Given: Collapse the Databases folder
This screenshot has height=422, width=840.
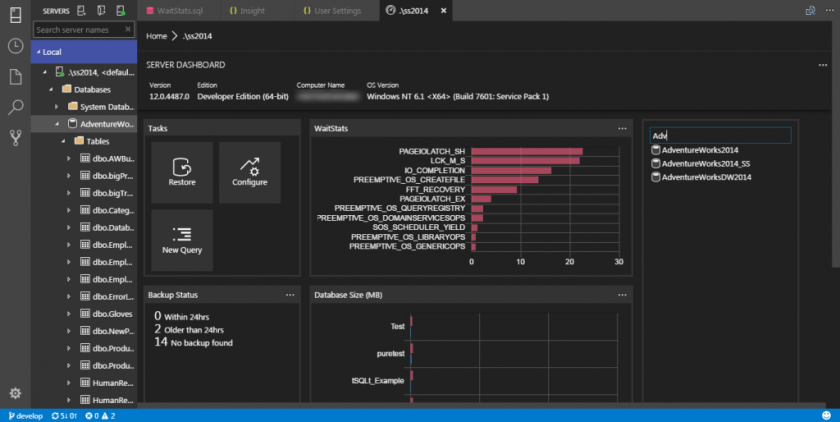Looking at the screenshot, I should click(x=51, y=89).
